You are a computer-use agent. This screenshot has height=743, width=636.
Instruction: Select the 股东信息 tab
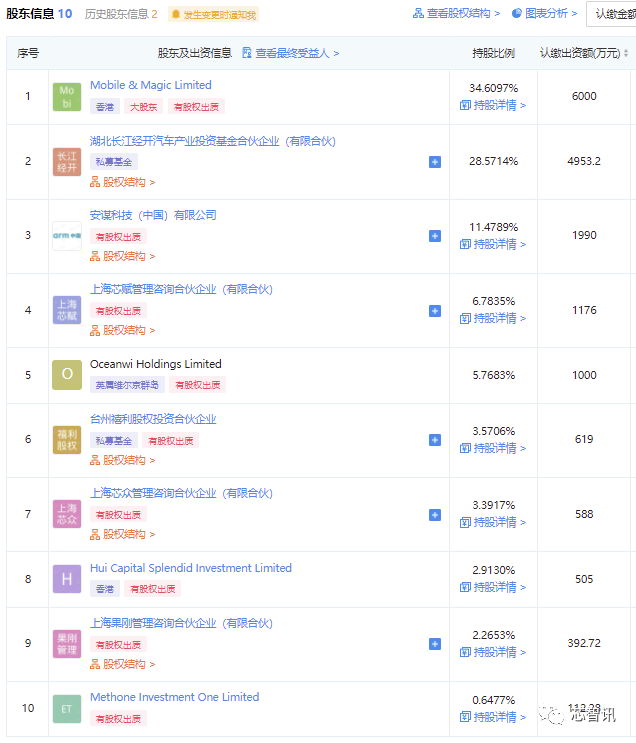click(39, 14)
